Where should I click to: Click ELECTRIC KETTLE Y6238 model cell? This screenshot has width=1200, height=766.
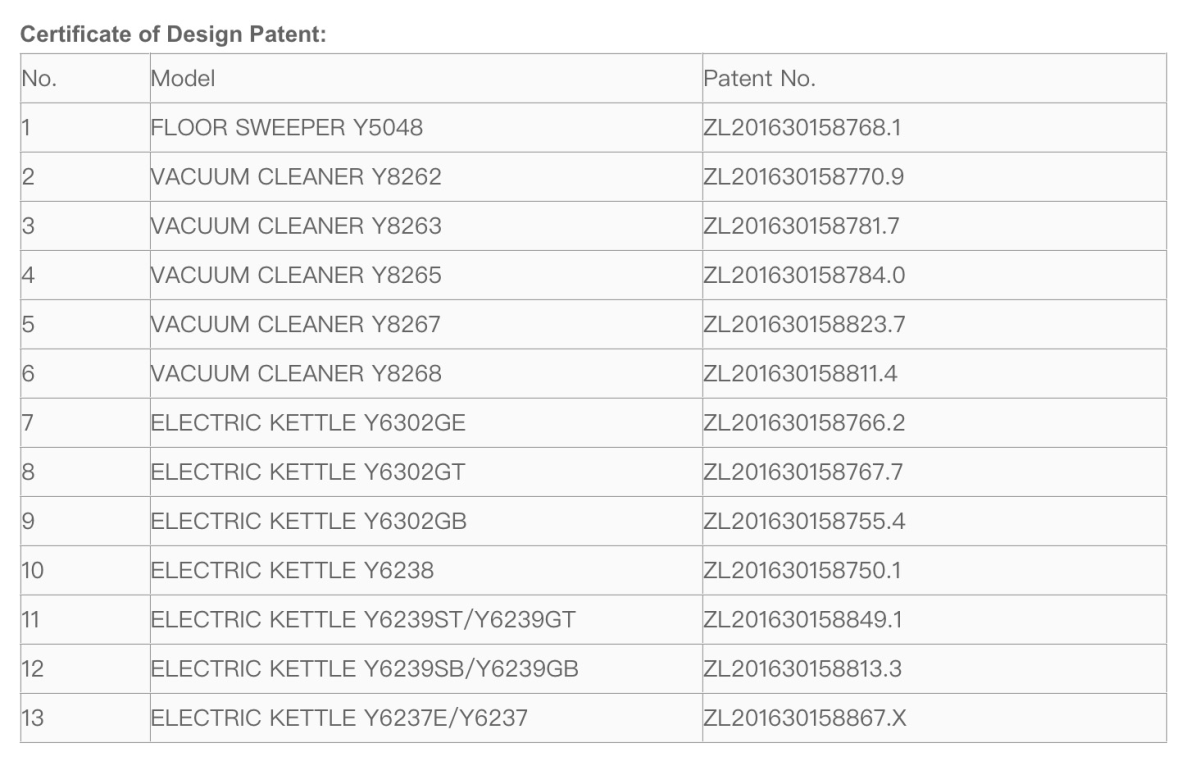(426, 571)
